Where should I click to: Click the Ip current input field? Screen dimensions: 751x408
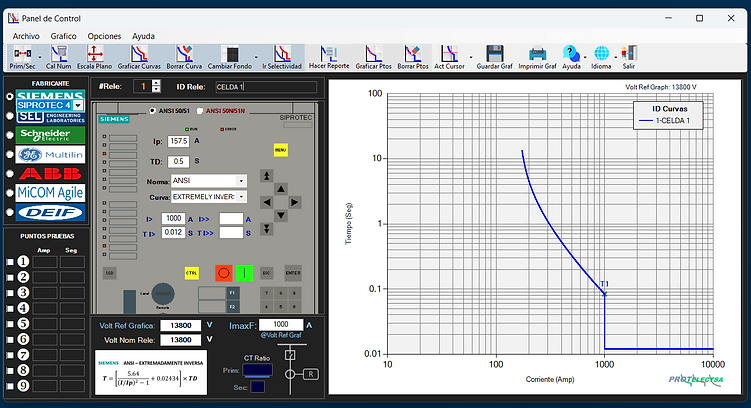tap(179, 141)
